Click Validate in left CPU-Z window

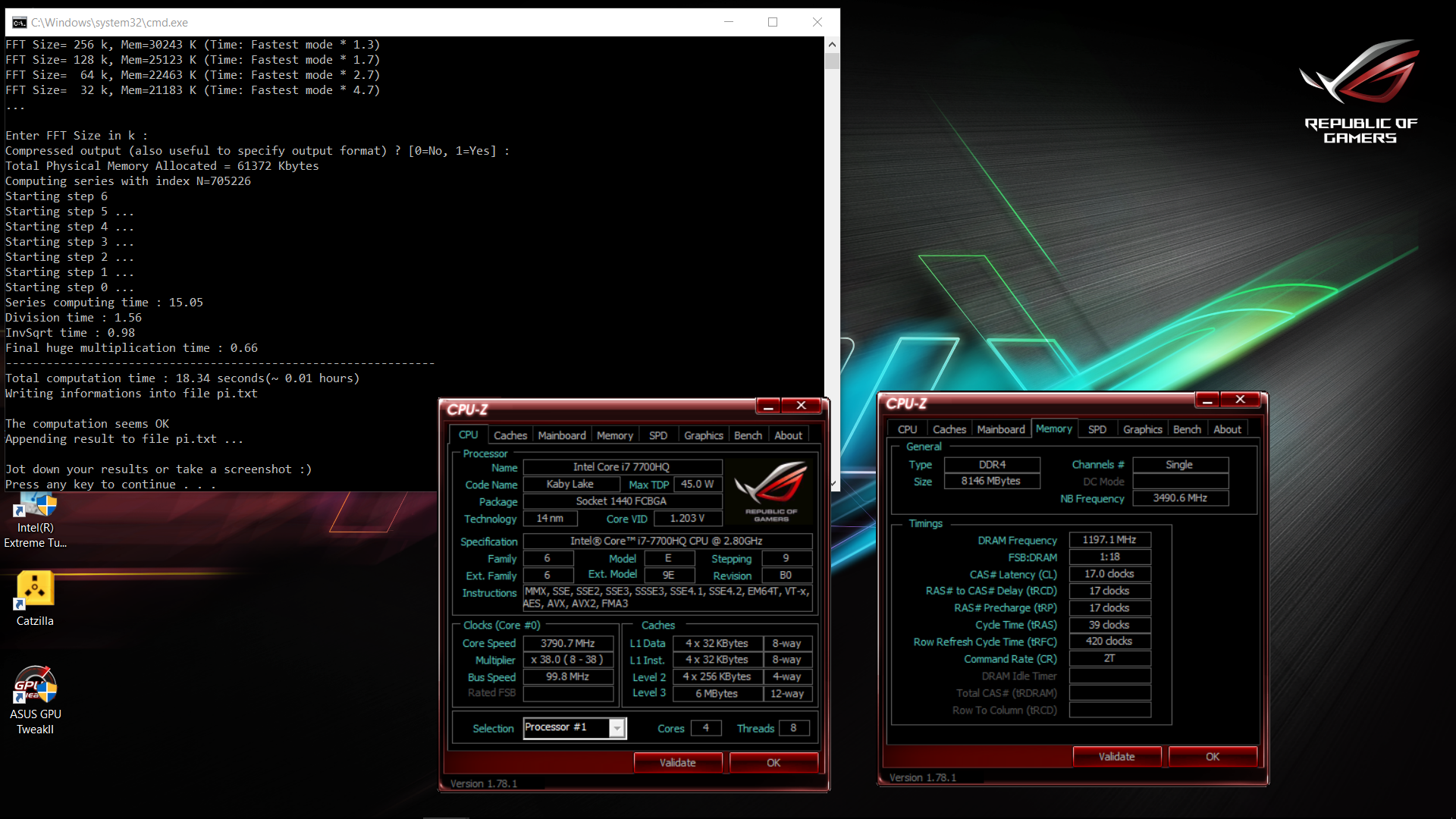[x=677, y=762]
